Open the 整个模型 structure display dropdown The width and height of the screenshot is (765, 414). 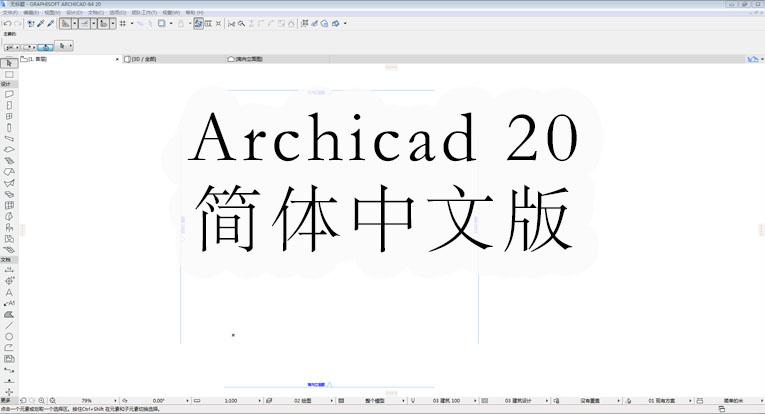(x=403, y=401)
